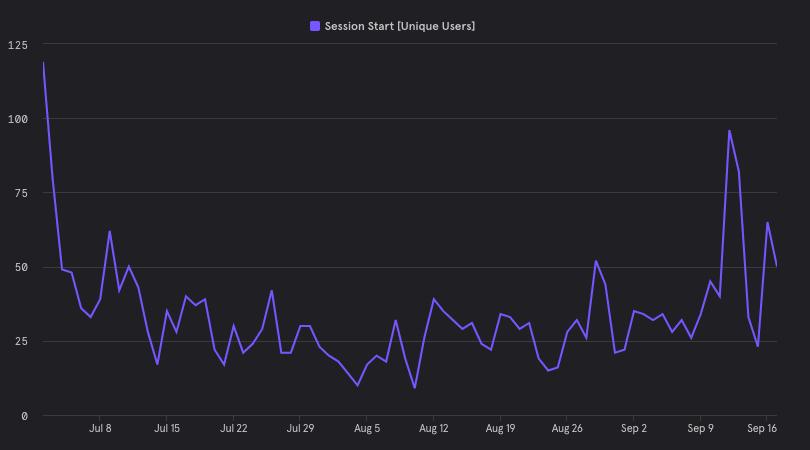810x450 pixels.
Task: Select the late August peak near 52 users
Action: [x=596, y=261]
